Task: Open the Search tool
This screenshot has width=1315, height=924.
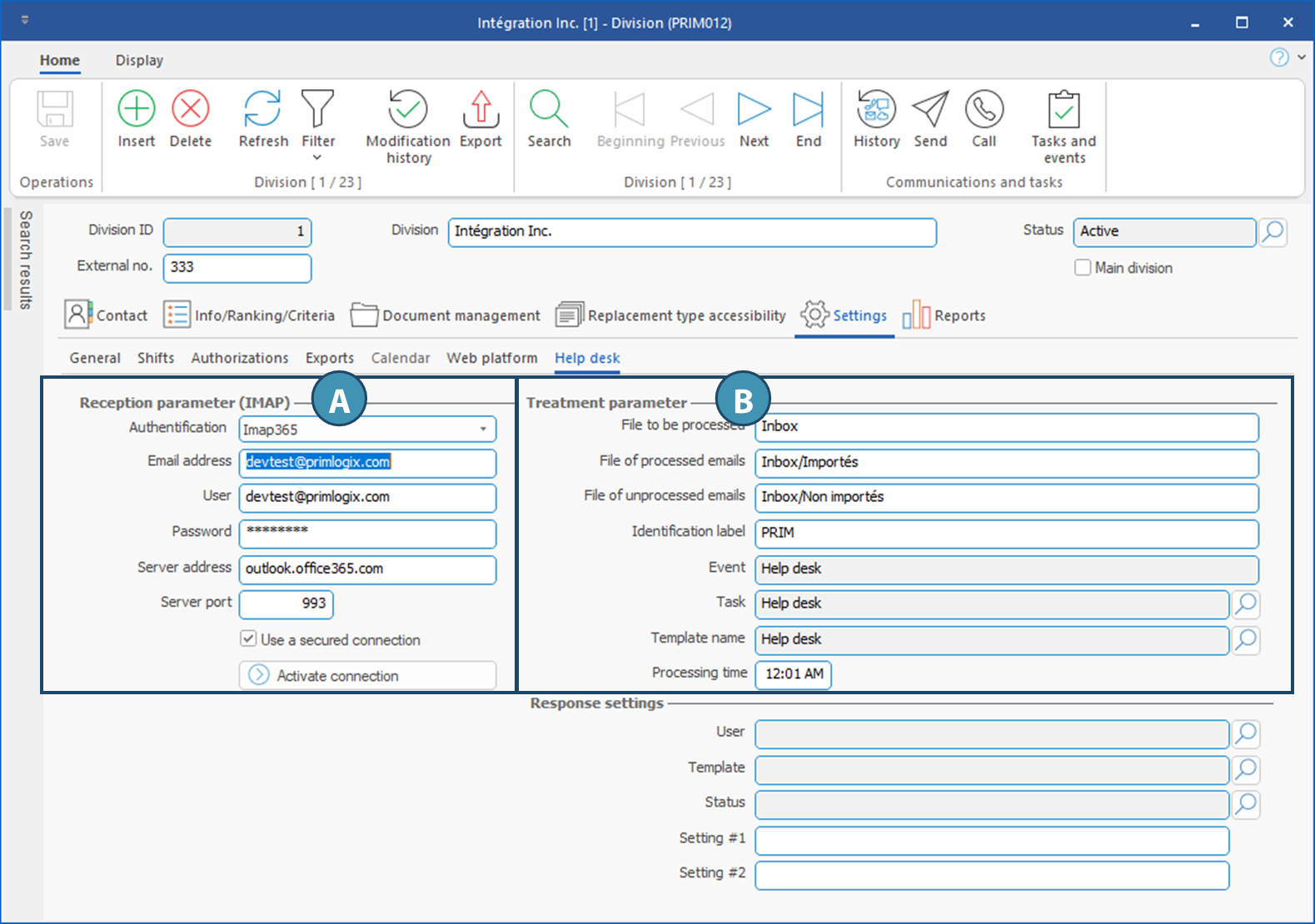Action: click(x=549, y=109)
